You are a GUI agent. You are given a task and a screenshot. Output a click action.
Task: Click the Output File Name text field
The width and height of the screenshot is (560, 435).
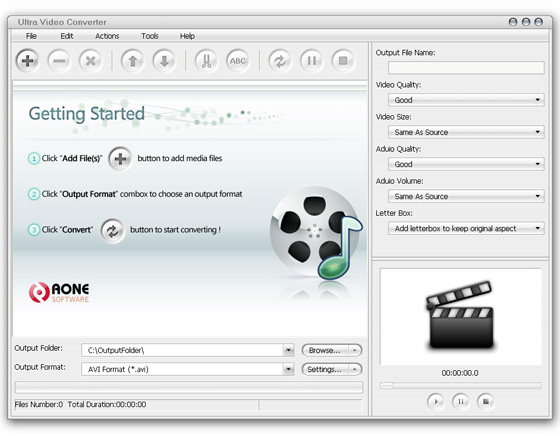pos(466,68)
